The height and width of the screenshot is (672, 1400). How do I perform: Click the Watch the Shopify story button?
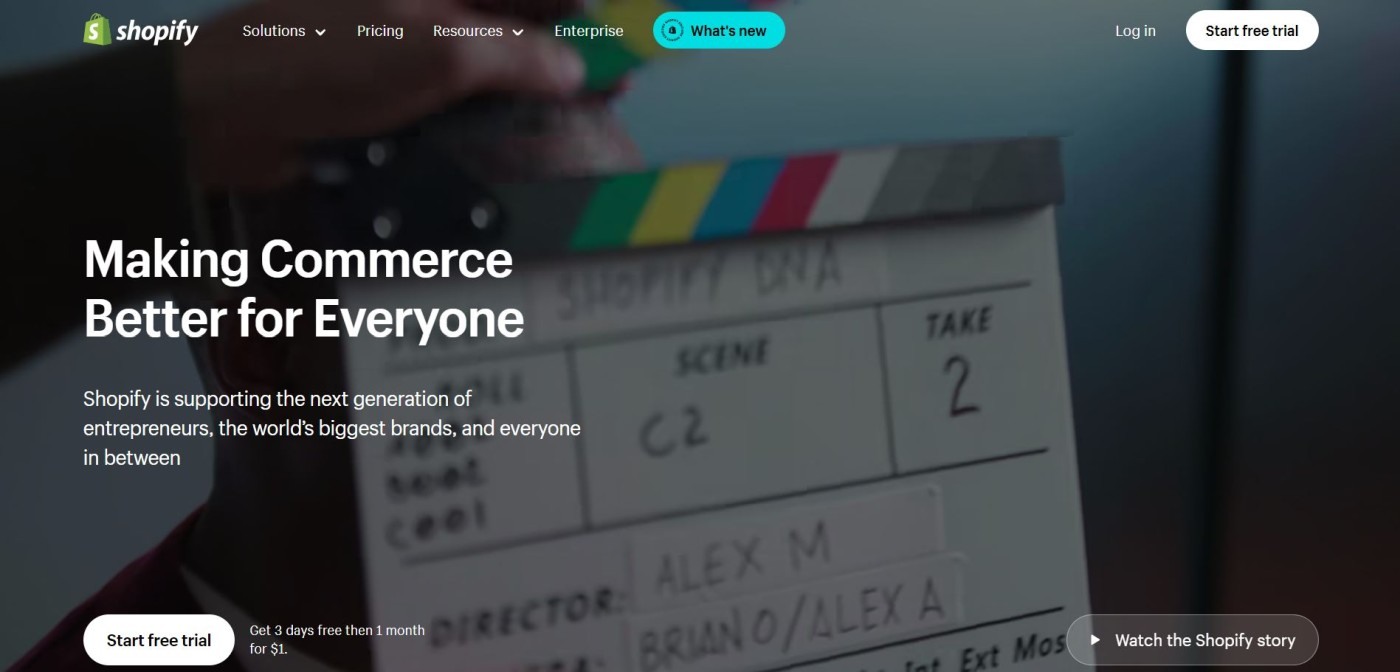pyautogui.click(x=1192, y=640)
